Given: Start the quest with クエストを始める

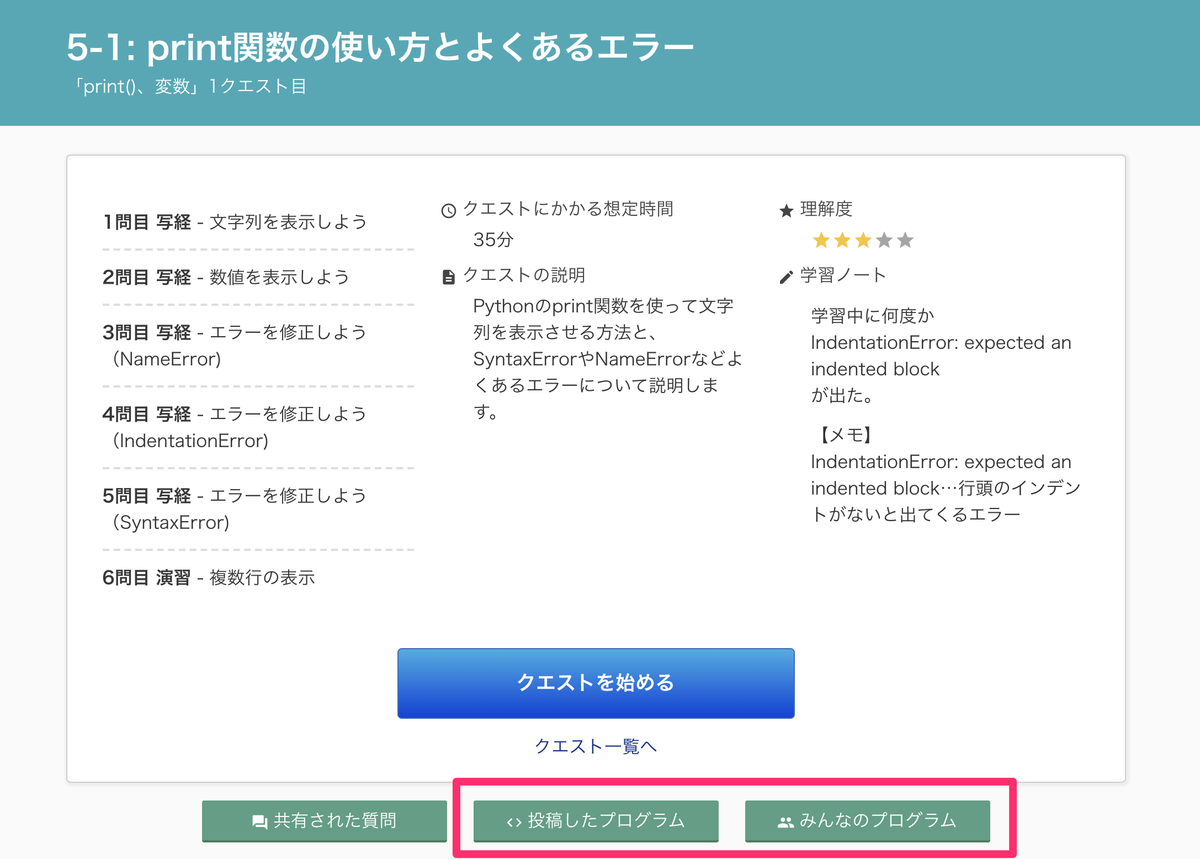Looking at the screenshot, I should click(x=596, y=683).
